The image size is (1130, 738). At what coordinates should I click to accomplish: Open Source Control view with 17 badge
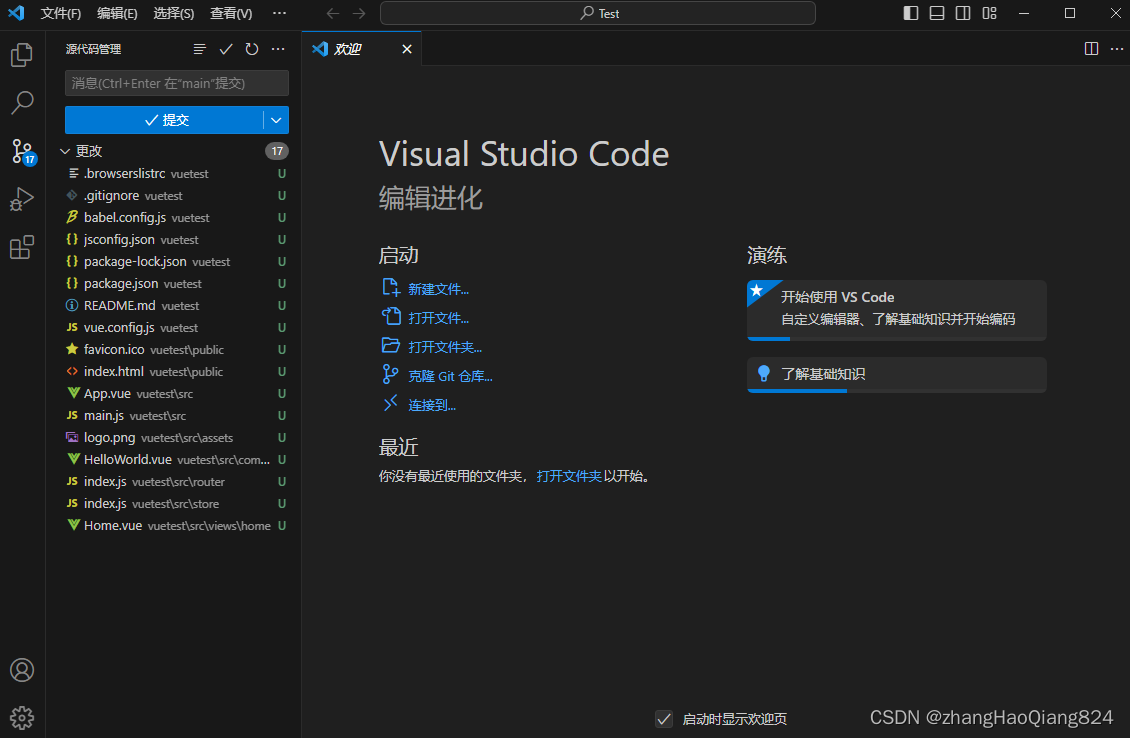[23, 151]
